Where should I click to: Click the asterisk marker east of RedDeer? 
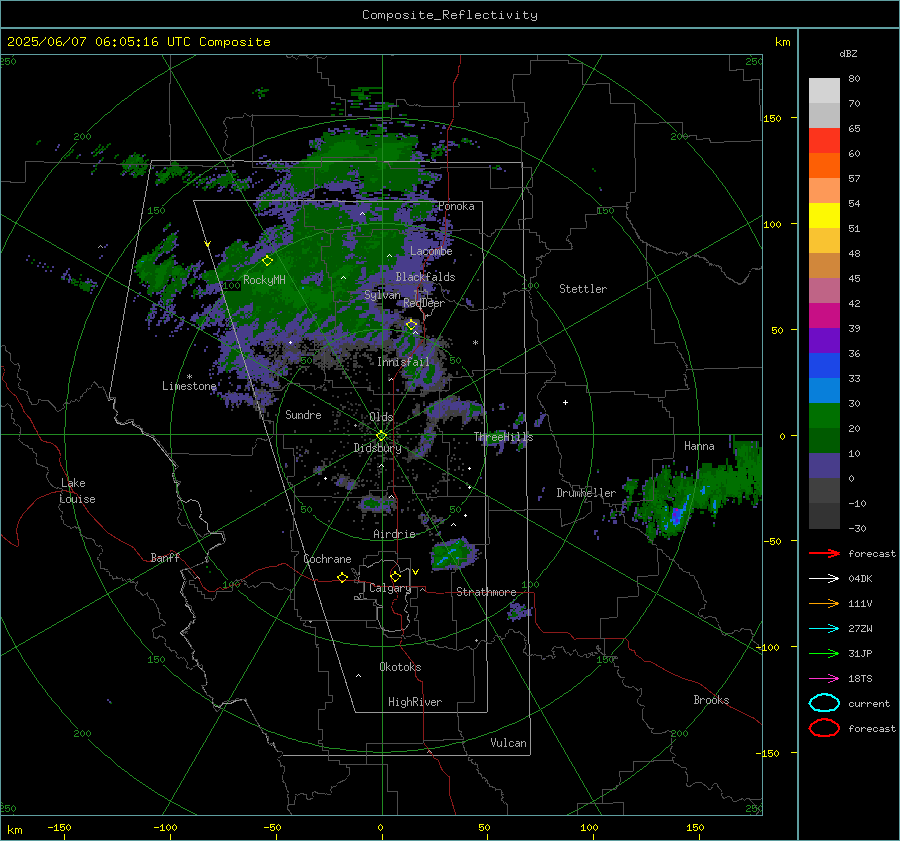[475, 343]
